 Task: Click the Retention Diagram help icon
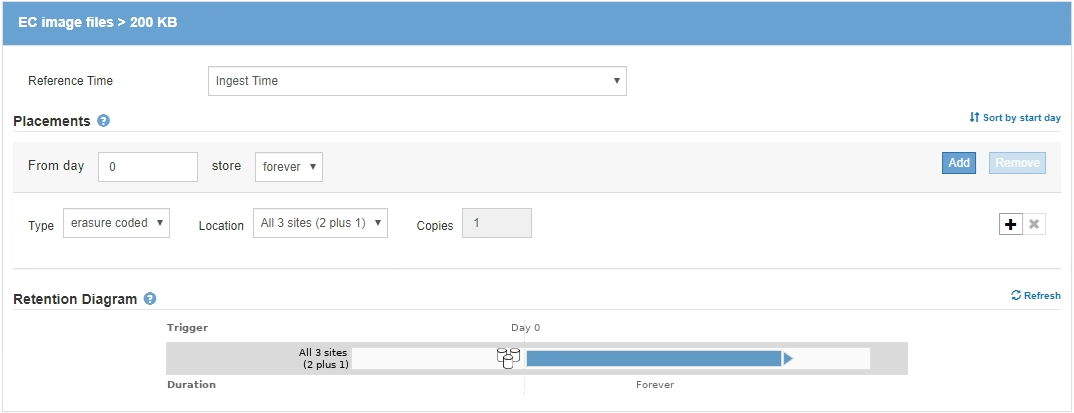150,298
